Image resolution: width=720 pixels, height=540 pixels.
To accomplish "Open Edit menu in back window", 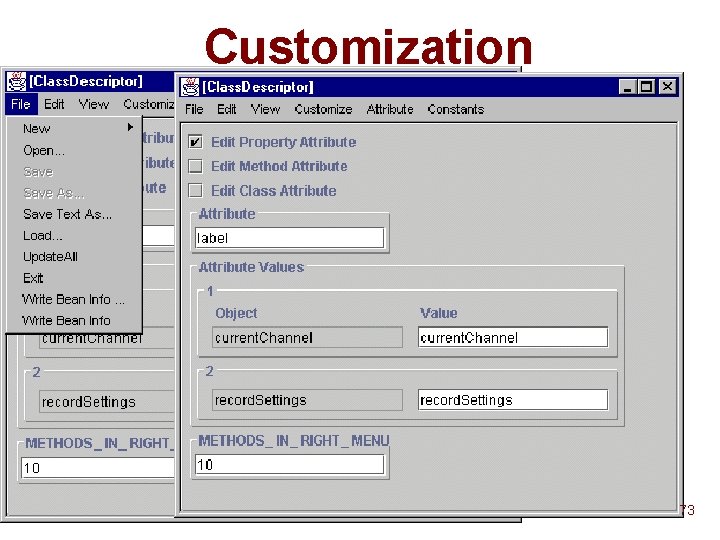I will (54, 104).
